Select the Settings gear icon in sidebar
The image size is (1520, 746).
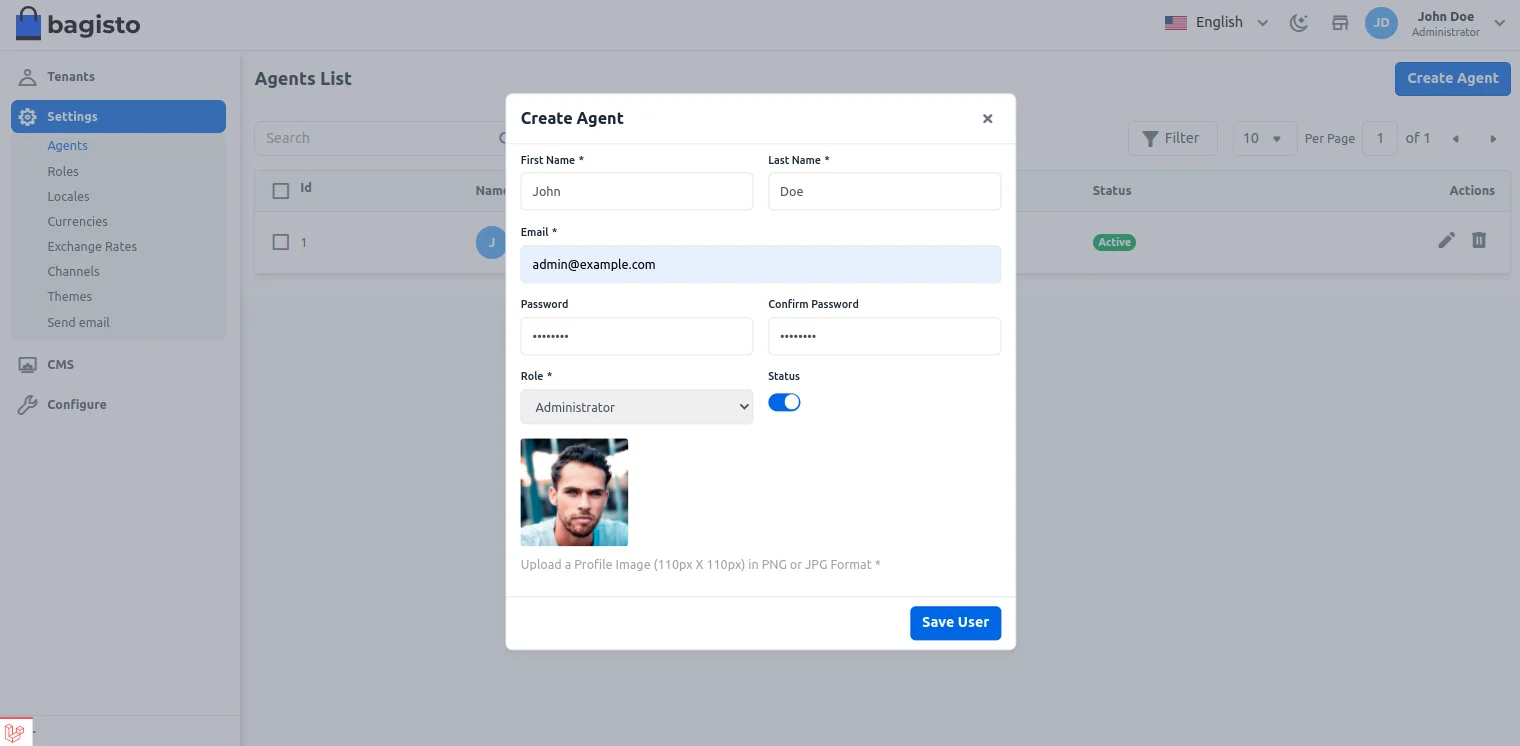coord(26,116)
